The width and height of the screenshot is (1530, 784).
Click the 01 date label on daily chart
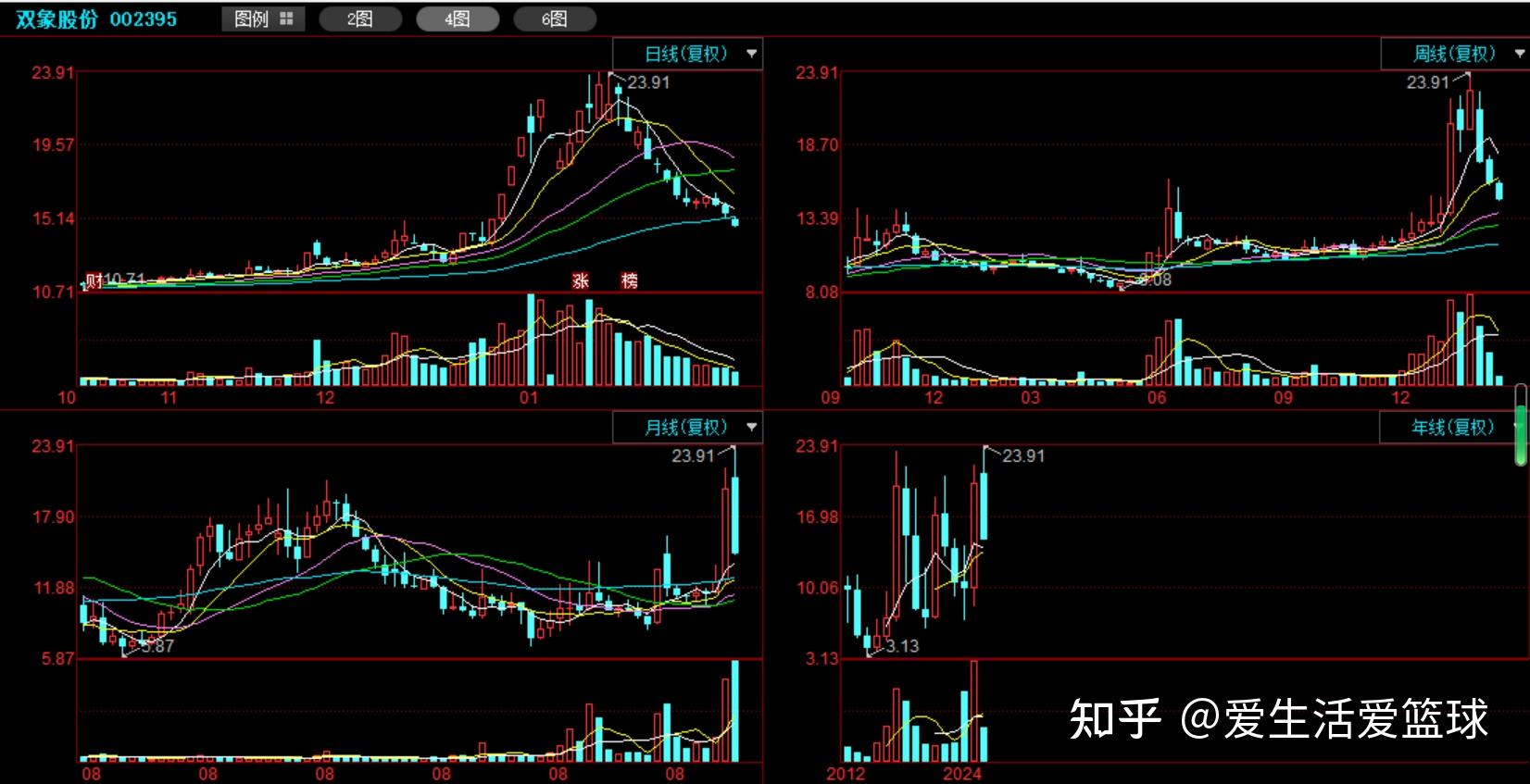(528, 398)
